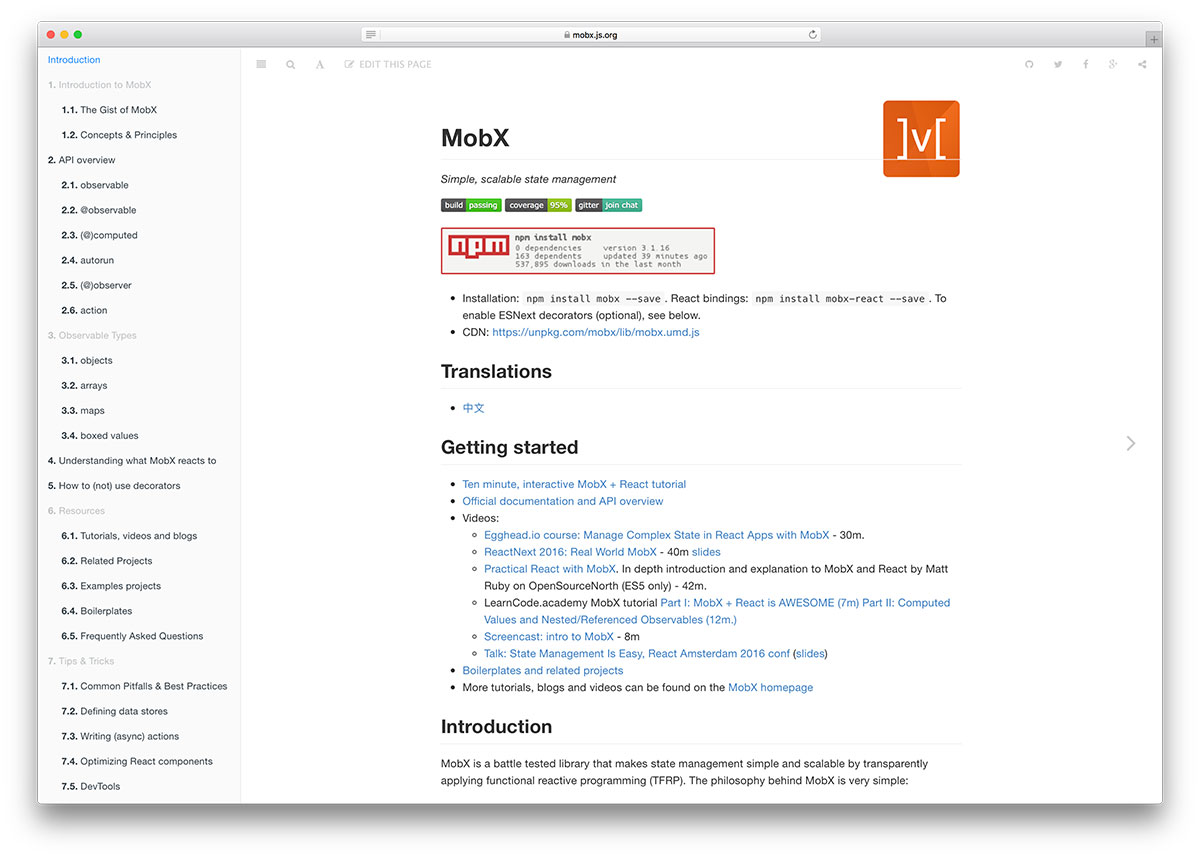The image size is (1200, 858).
Task: Open Optimizing React components chapter
Action: [137, 760]
